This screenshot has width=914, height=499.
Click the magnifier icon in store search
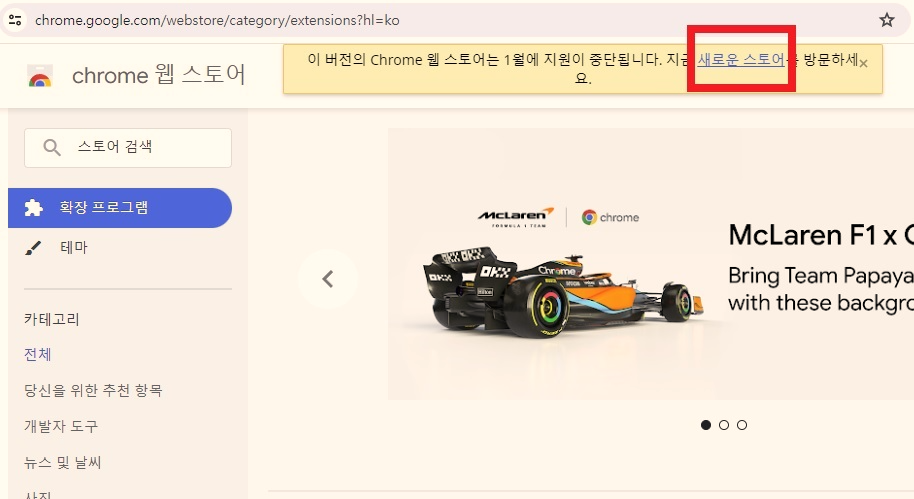(x=52, y=147)
